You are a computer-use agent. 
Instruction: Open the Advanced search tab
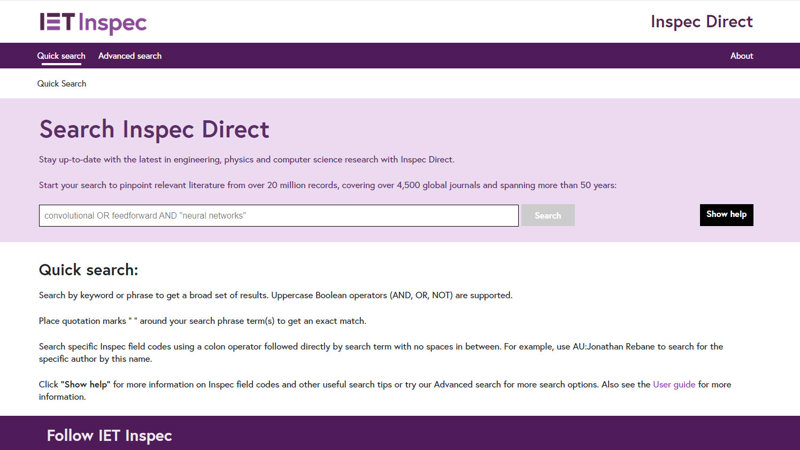pyautogui.click(x=130, y=56)
